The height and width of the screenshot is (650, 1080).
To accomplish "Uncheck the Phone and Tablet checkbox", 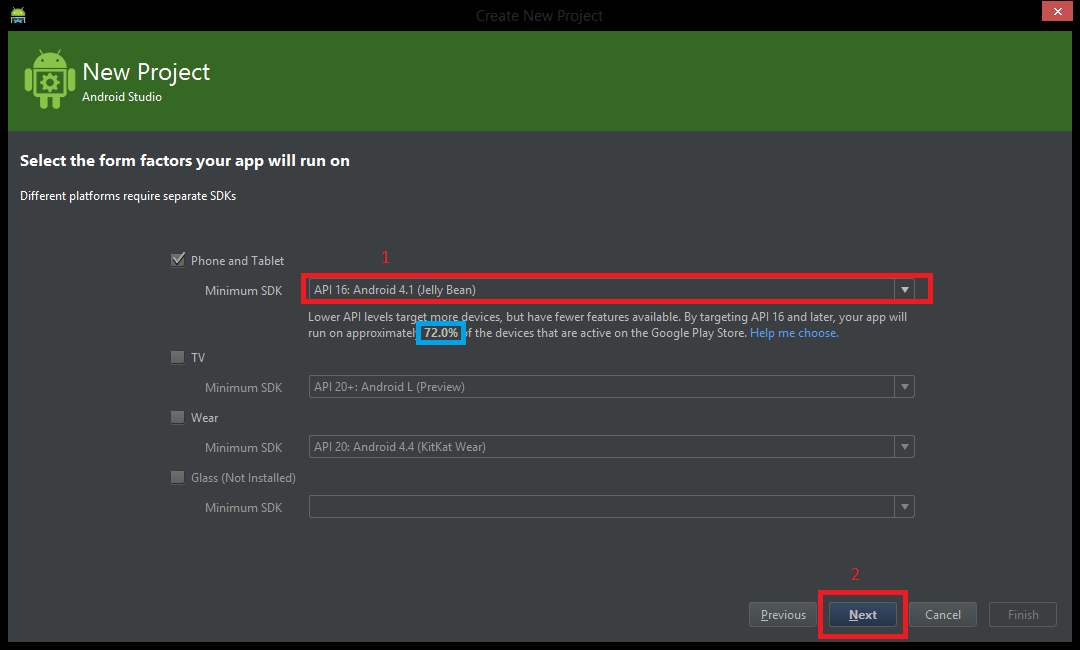I will pyautogui.click(x=177, y=260).
